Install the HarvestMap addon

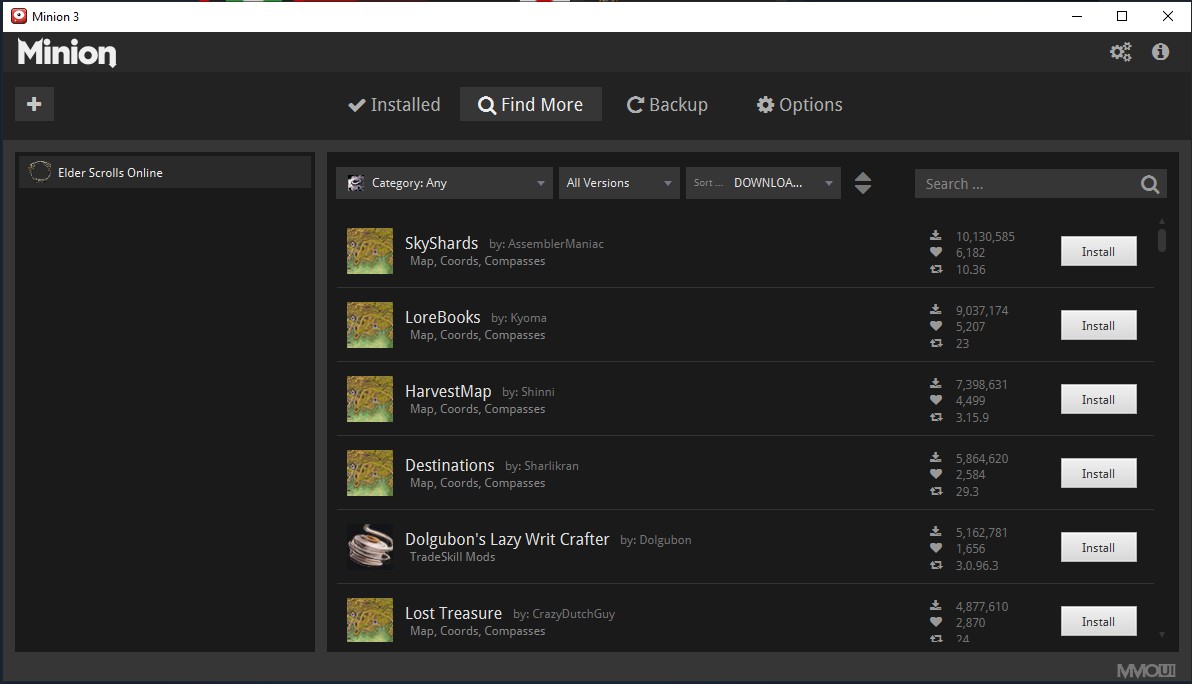[1098, 400]
